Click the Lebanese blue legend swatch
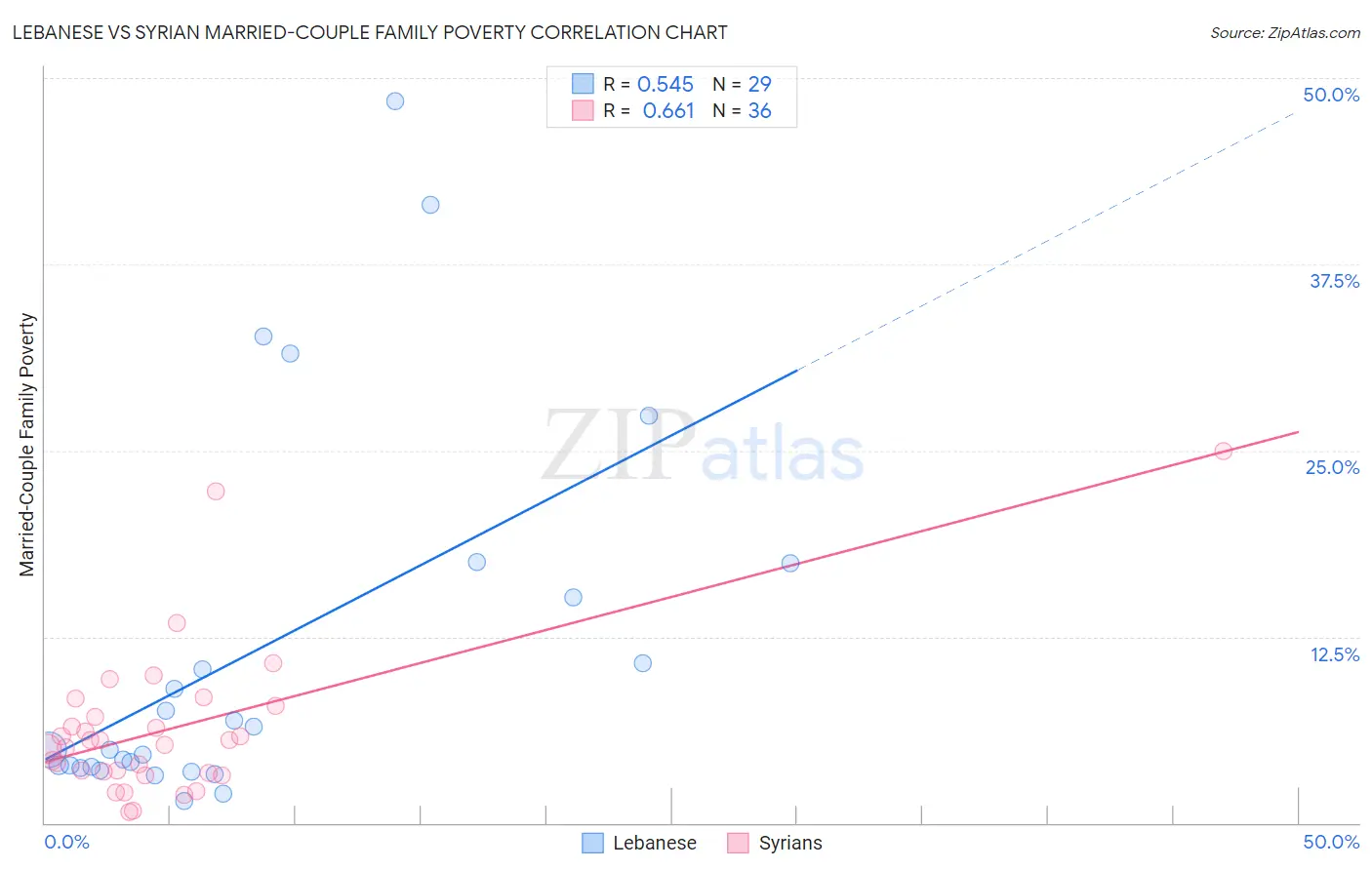This screenshot has height=870, width=1372. [592, 843]
